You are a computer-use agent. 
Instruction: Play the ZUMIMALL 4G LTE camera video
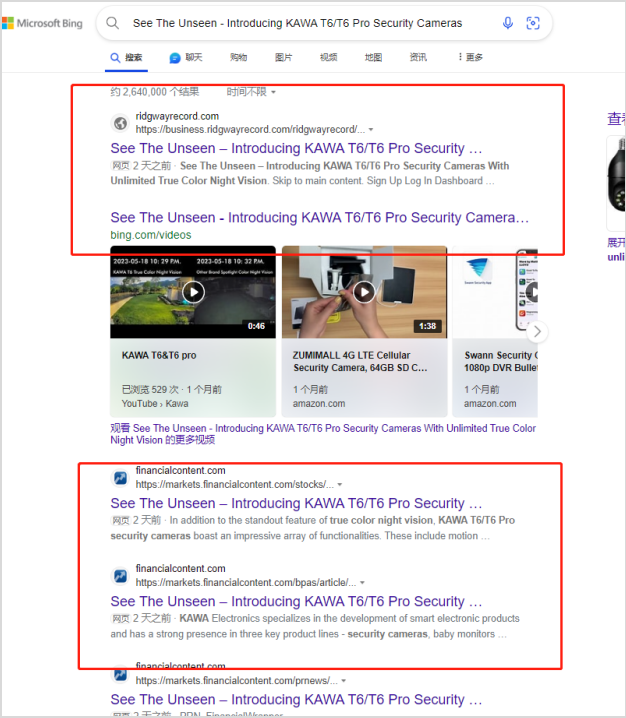(x=364, y=292)
